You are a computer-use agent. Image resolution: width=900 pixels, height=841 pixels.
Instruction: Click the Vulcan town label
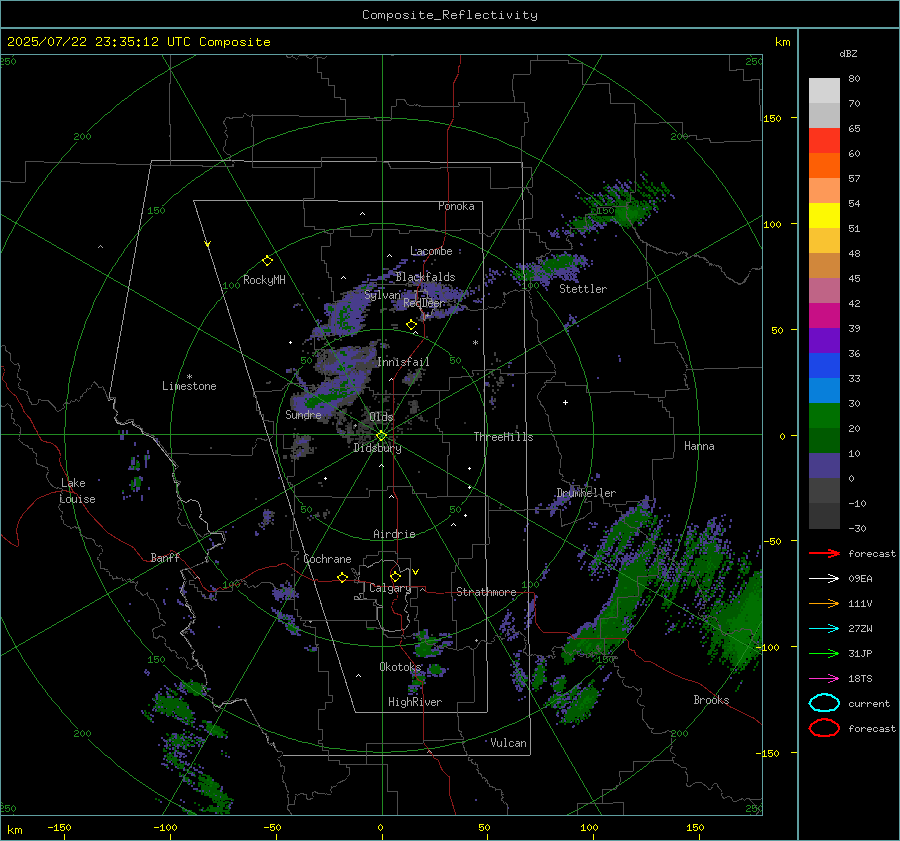click(509, 743)
